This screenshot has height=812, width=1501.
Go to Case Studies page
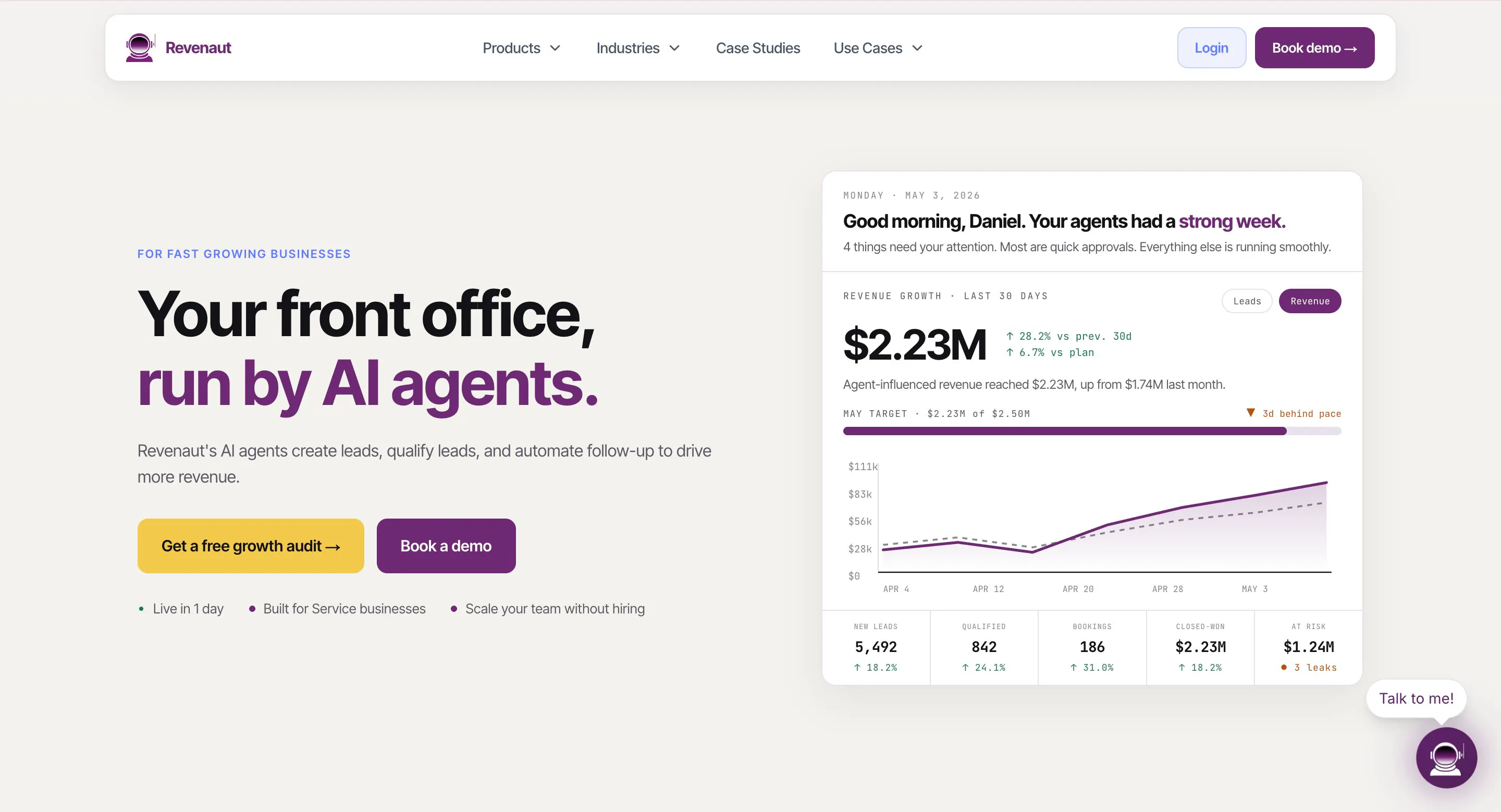click(x=757, y=48)
